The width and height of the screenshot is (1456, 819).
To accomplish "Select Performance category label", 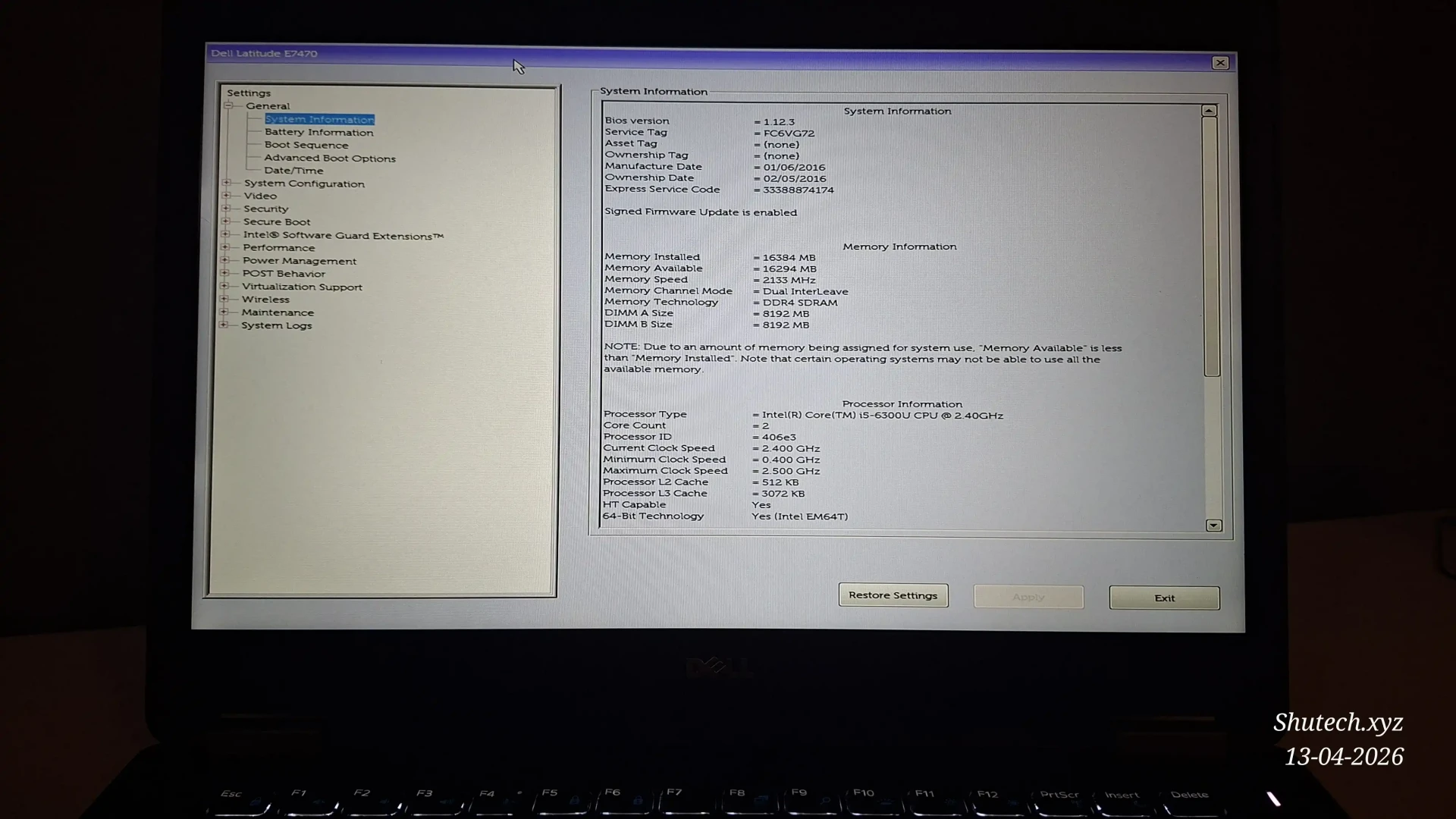I will (278, 247).
